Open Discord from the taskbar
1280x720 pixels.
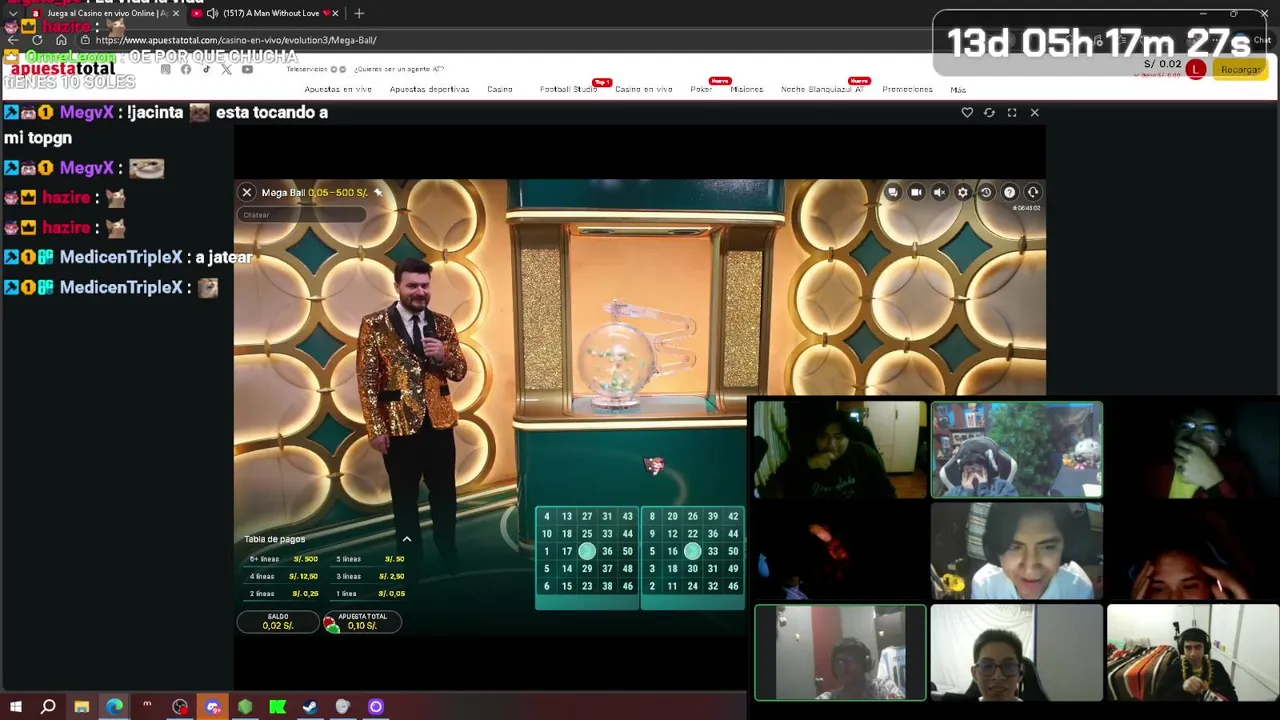pos(212,707)
